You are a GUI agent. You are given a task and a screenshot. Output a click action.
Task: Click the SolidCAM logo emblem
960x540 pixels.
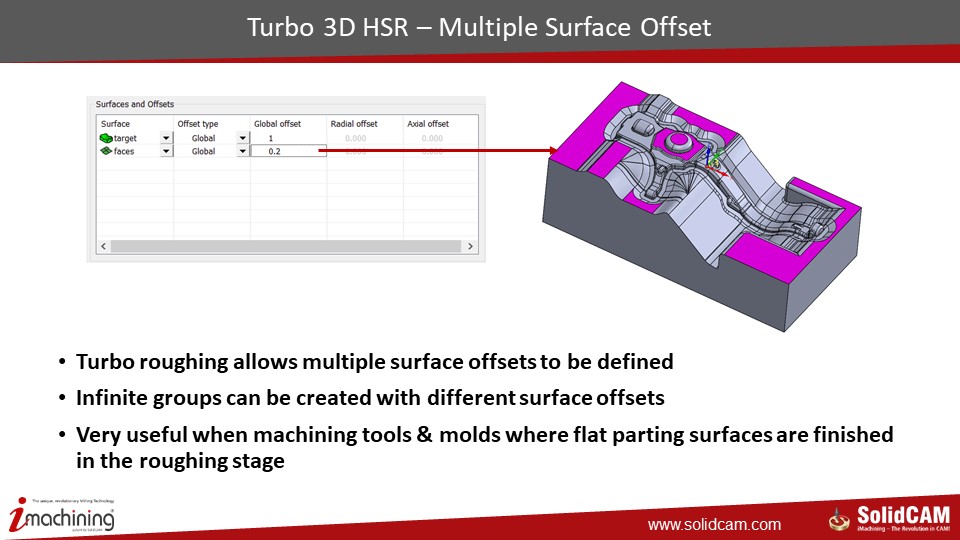(x=839, y=518)
